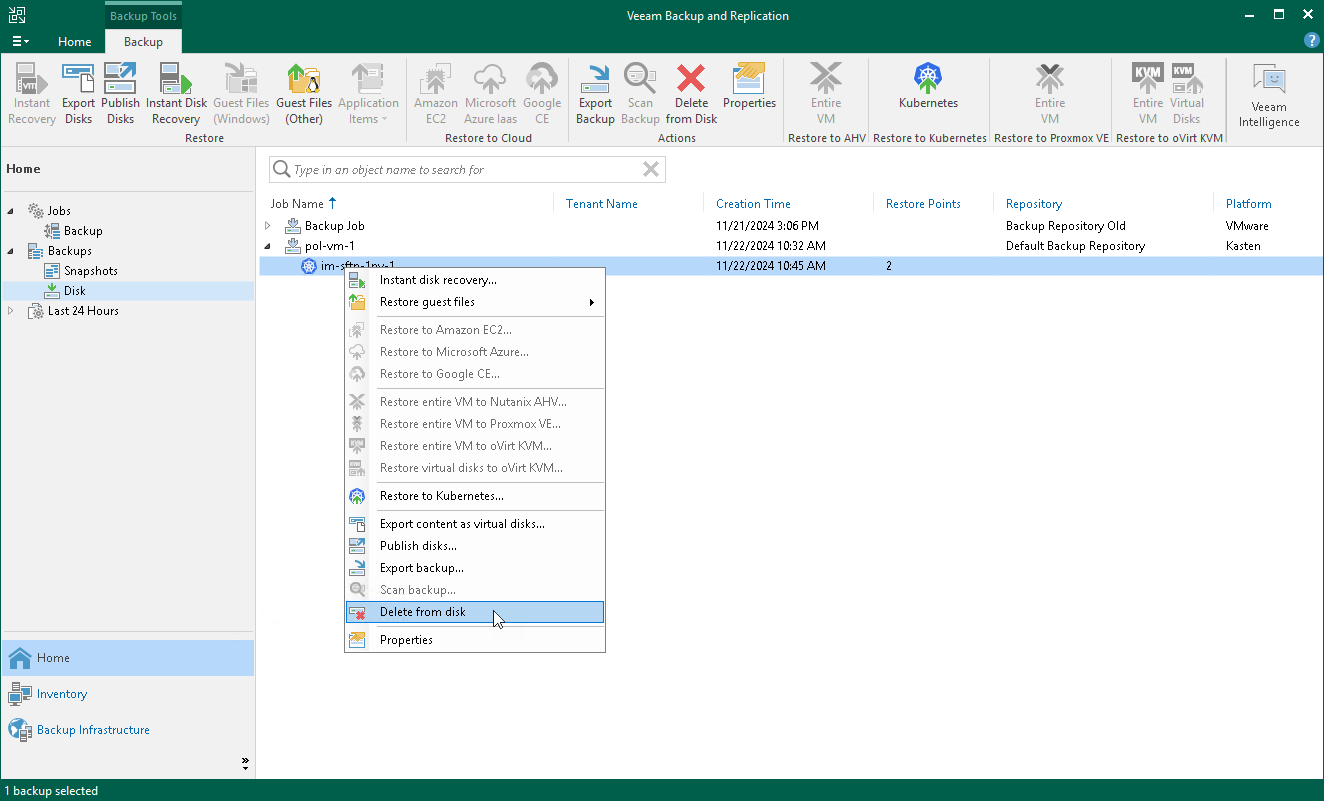Screen dimensions: 1324x801
Task: Click Google CE restore icon
Action: [x=542, y=94]
